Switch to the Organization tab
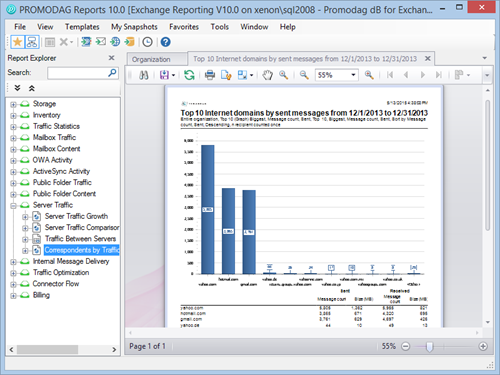500x375 pixels. (151, 59)
